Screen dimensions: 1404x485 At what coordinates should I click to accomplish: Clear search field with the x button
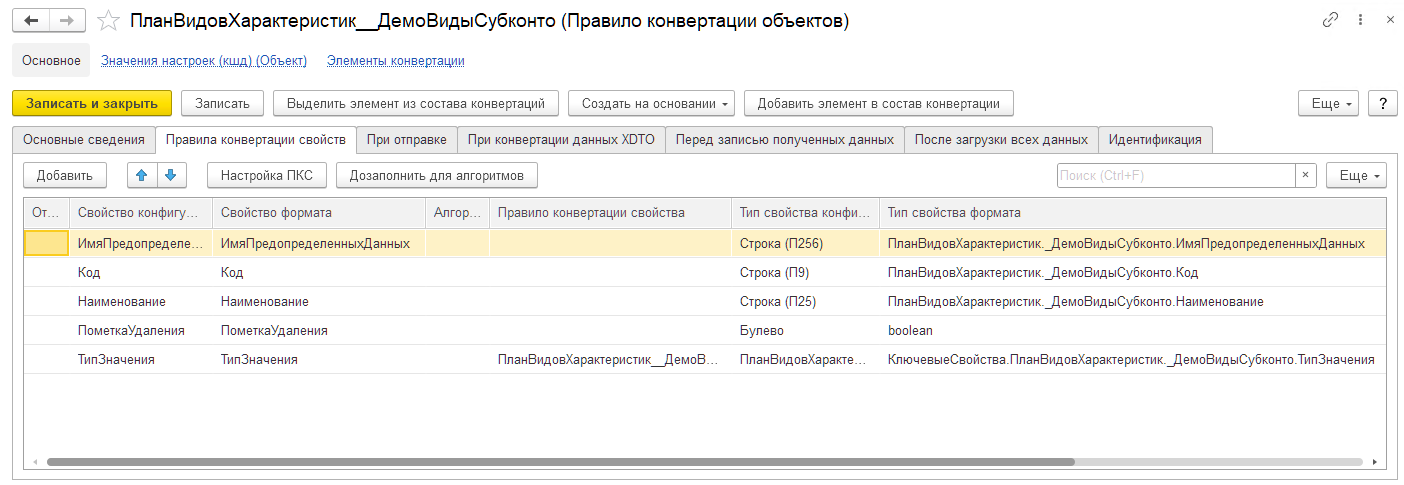point(1305,175)
